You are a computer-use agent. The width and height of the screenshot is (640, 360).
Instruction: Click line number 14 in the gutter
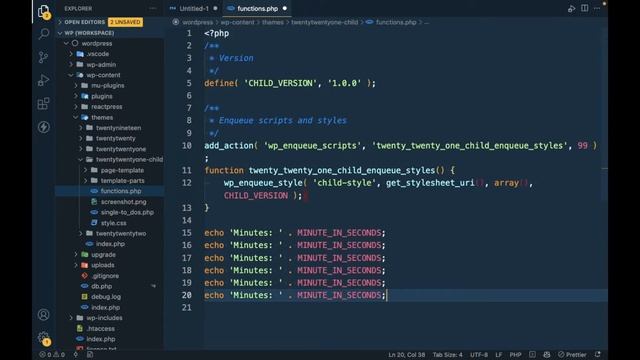tap(187, 220)
